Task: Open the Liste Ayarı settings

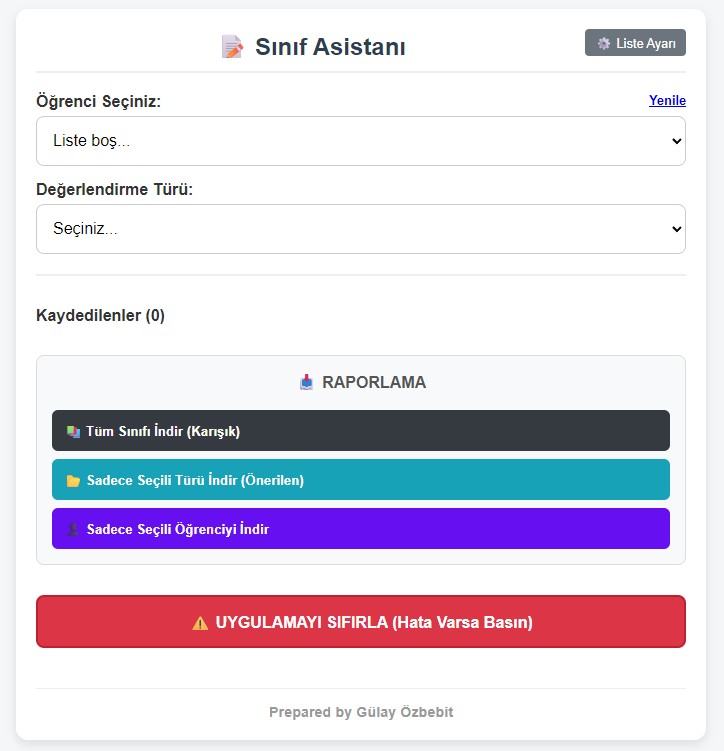Action: pos(635,43)
